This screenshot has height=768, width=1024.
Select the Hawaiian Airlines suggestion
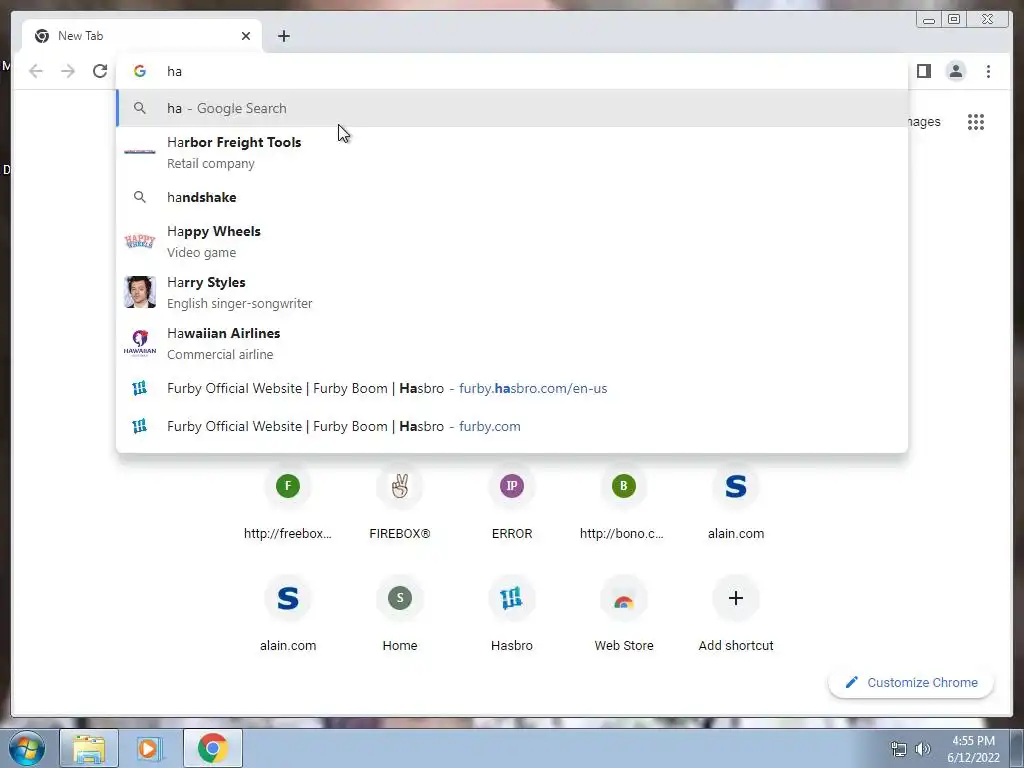click(512, 344)
